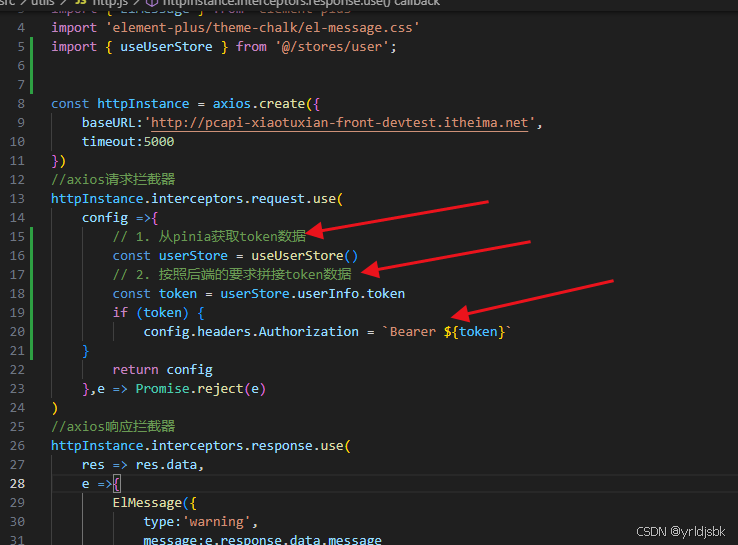Click the //axios响应拦截器 comment
The width and height of the screenshot is (738, 545).
(113, 426)
